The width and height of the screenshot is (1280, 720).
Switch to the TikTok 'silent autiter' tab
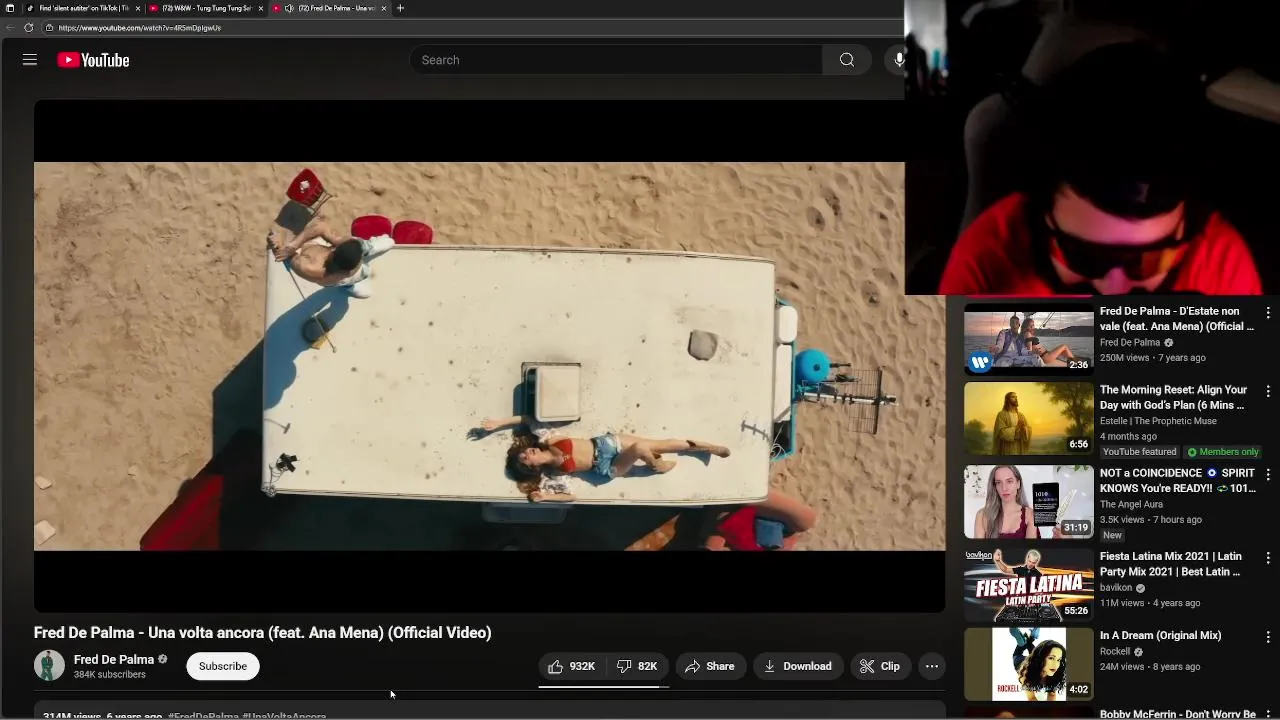[82, 8]
